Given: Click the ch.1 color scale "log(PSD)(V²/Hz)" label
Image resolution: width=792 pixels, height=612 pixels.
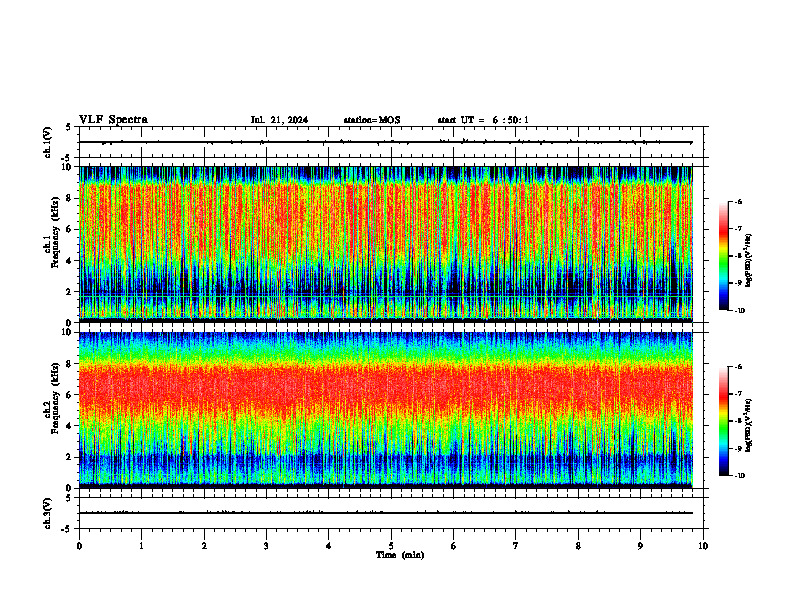Looking at the screenshot, I should (749, 261).
